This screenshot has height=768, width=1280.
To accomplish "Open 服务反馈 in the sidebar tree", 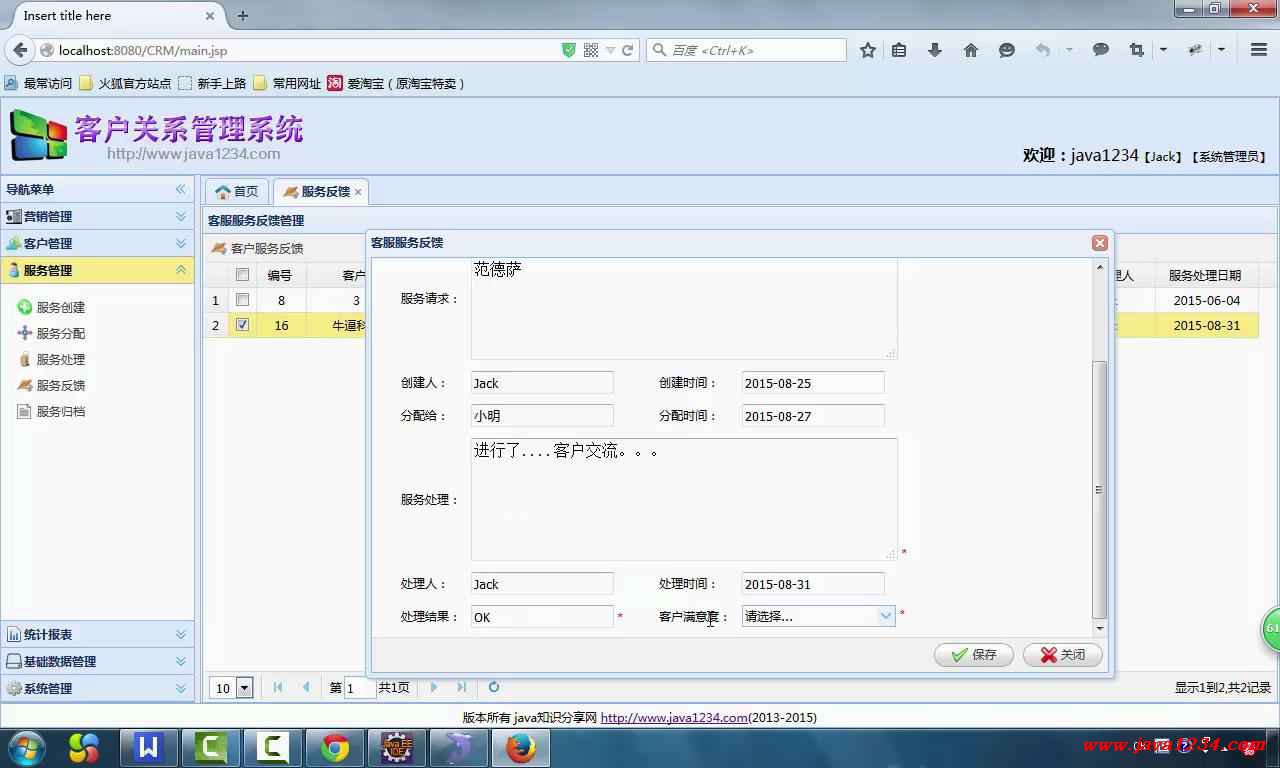I will pos(51,385).
